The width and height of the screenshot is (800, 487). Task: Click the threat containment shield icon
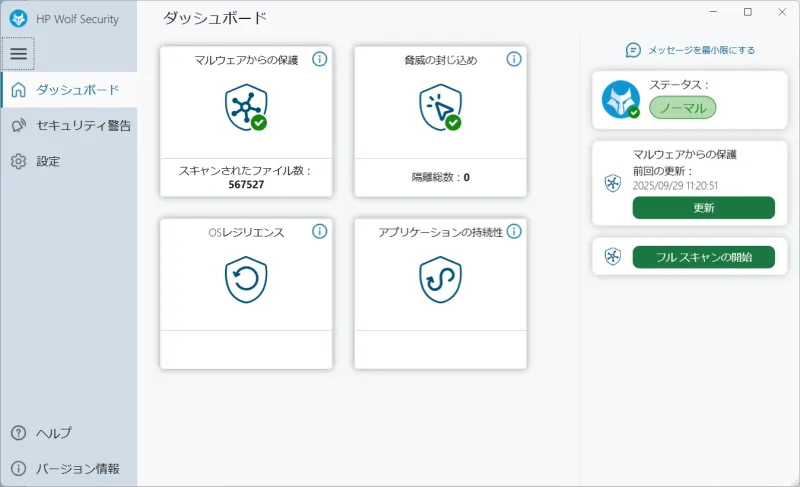(439, 106)
